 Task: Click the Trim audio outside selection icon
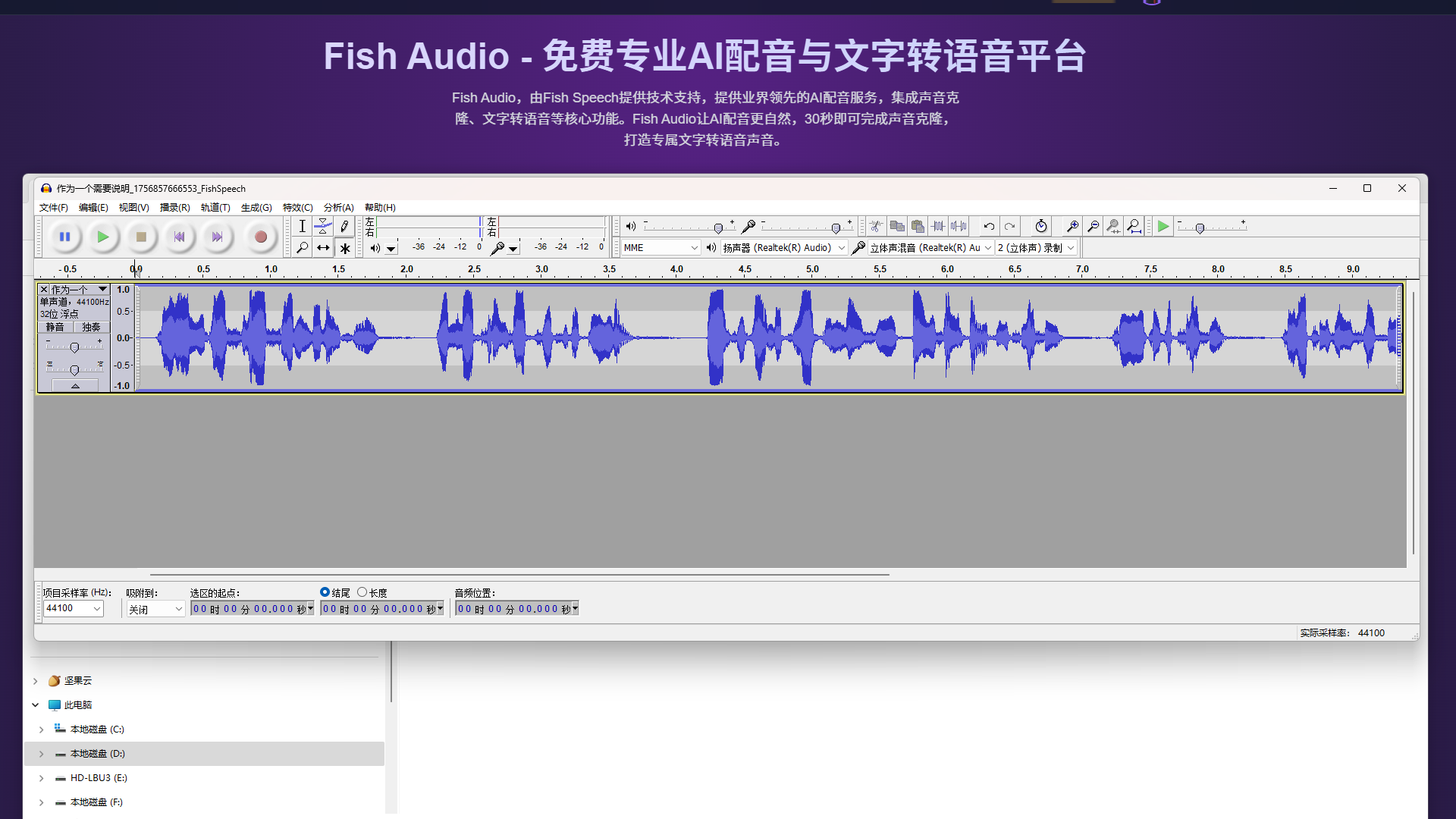pos(938,226)
